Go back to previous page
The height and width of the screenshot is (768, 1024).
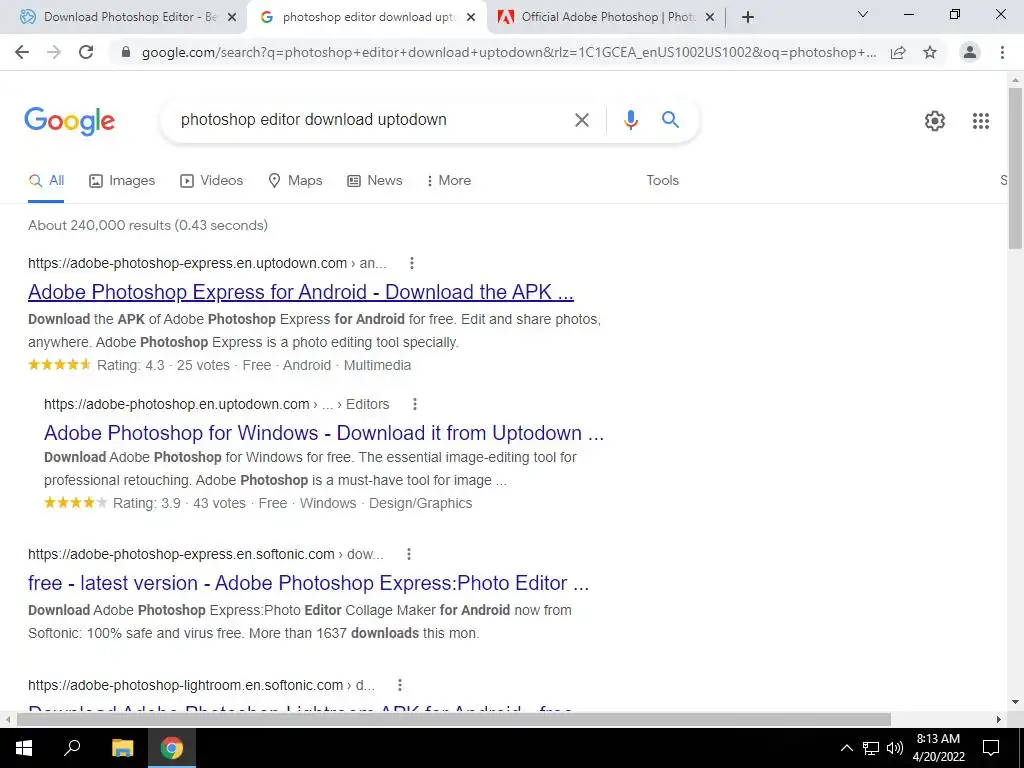(22, 52)
